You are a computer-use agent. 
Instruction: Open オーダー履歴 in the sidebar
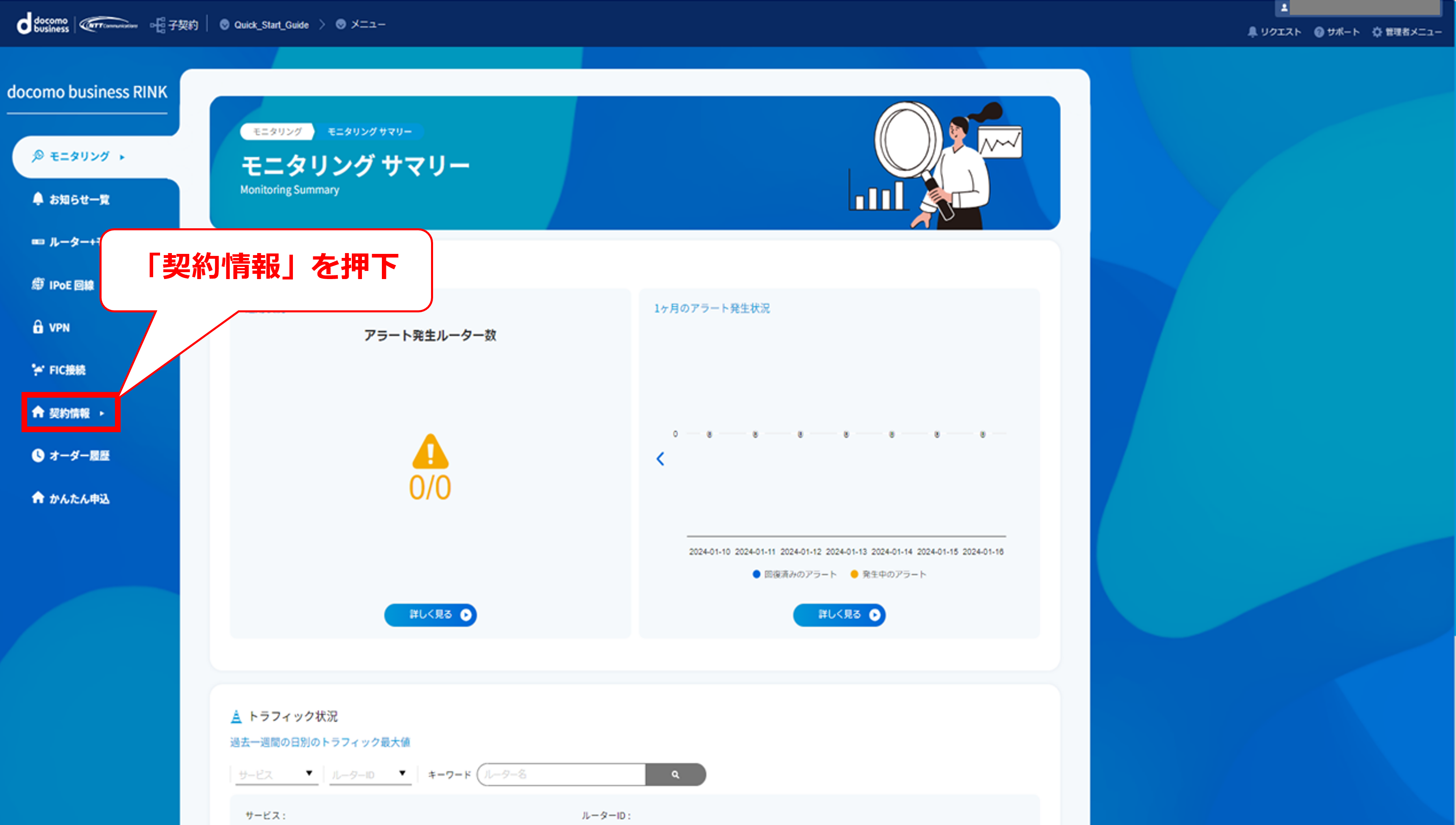click(71, 456)
